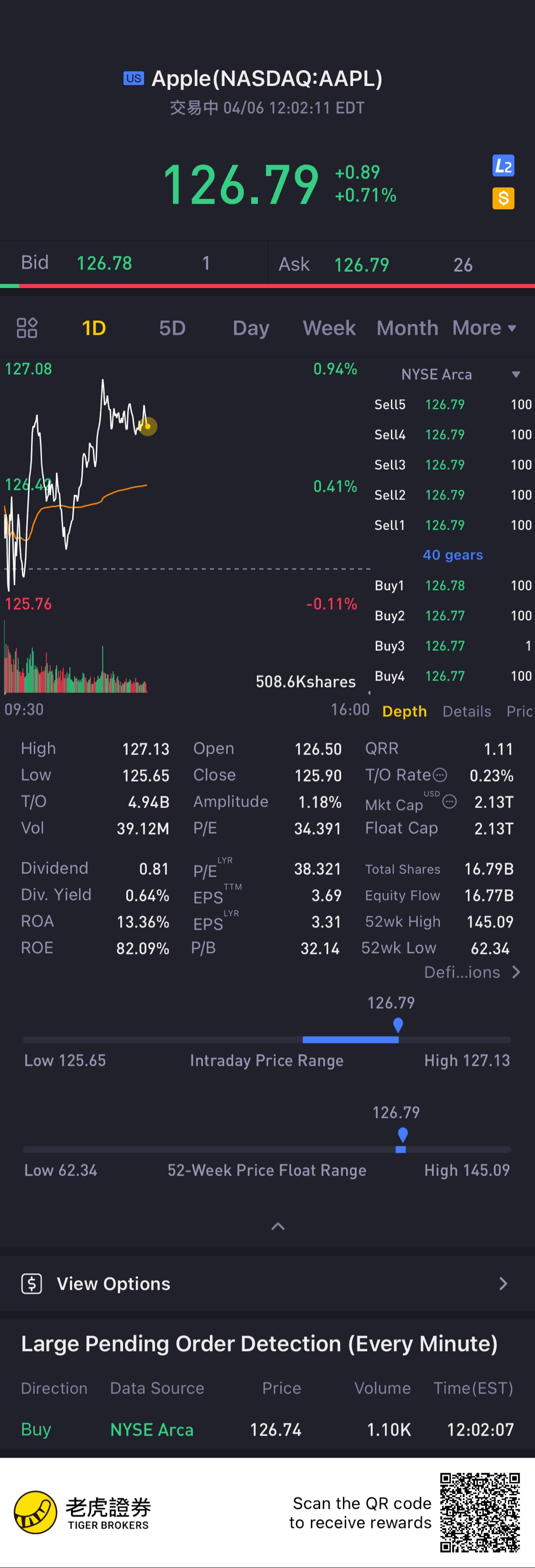Screen dimensions: 535x1568
Task: Tap the T/O Rate info icon
Action: [x=439, y=775]
